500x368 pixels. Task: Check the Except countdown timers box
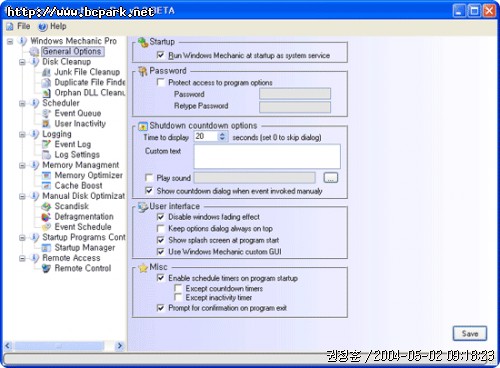(x=178, y=288)
